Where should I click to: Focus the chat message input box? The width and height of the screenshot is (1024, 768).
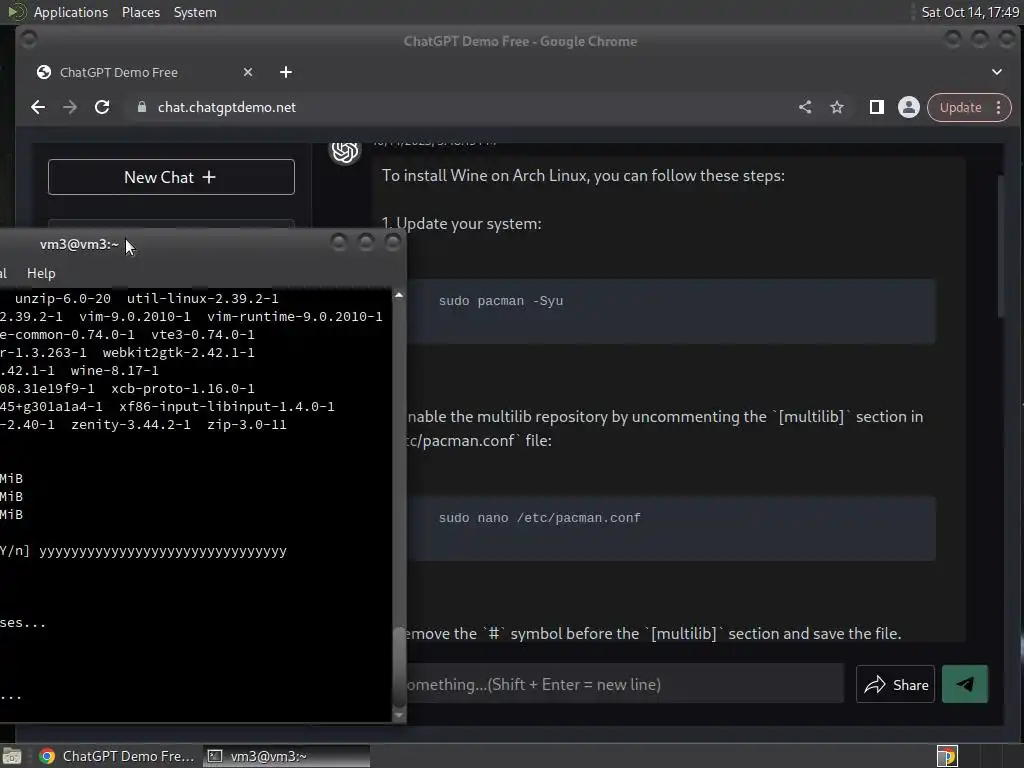pyautogui.click(x=624, y=684)
